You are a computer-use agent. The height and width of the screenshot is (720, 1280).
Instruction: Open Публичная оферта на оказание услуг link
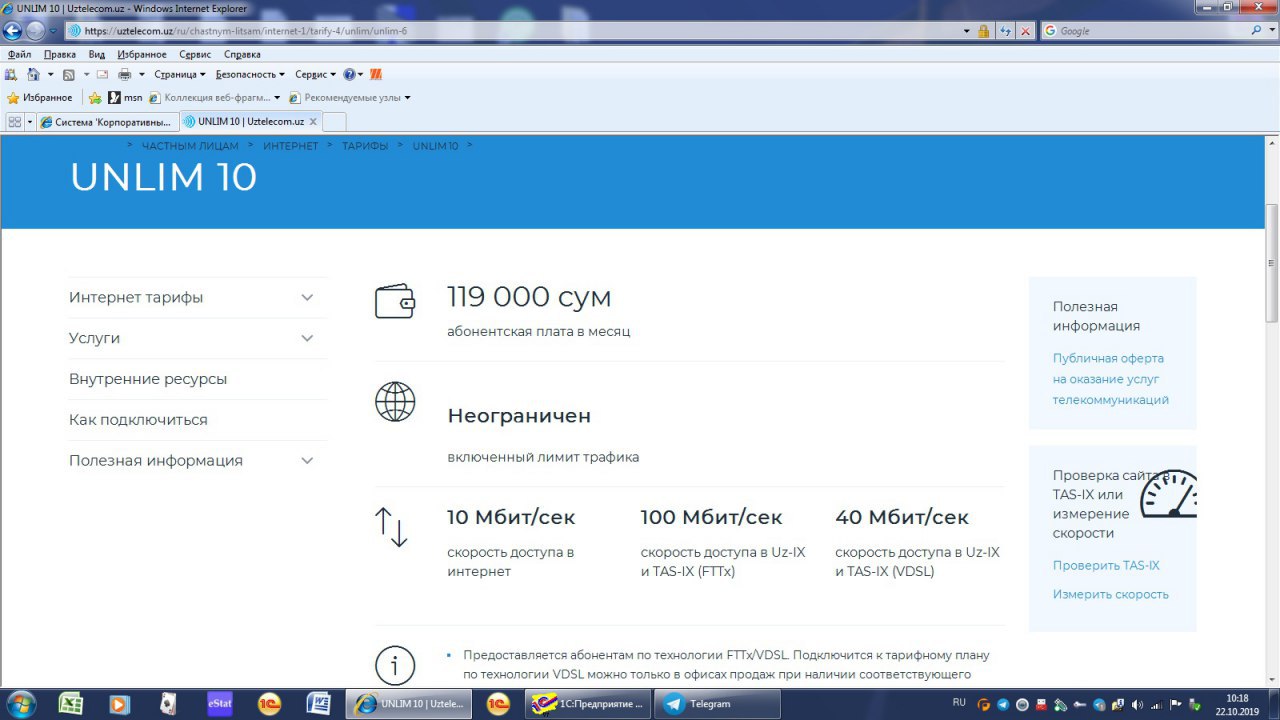[1110, 379]
